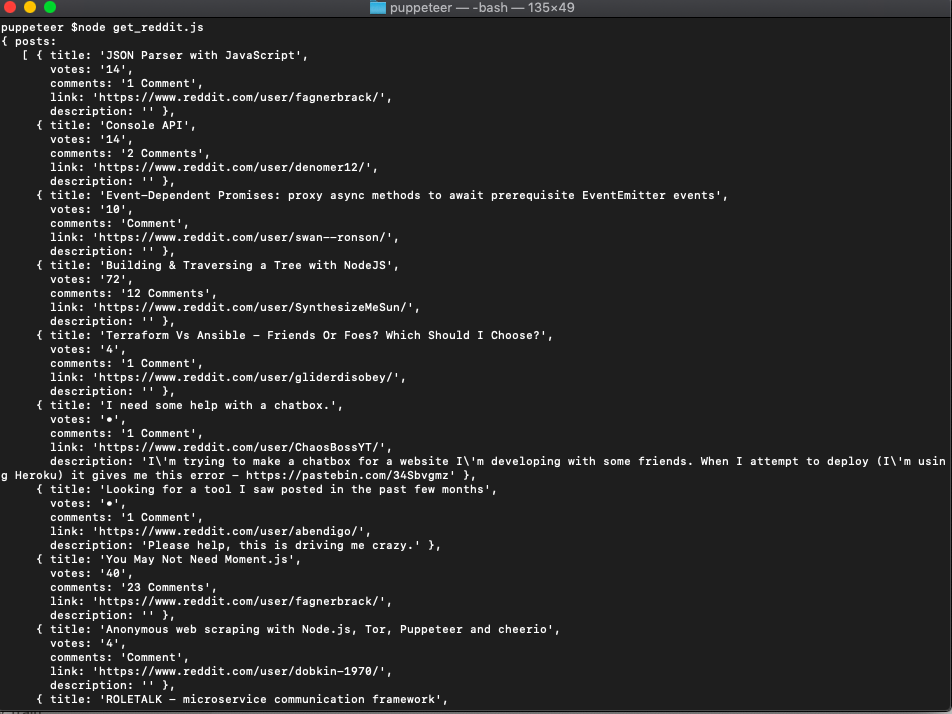Open gliderdisobey's Reddit profile link

coord(248,377)
